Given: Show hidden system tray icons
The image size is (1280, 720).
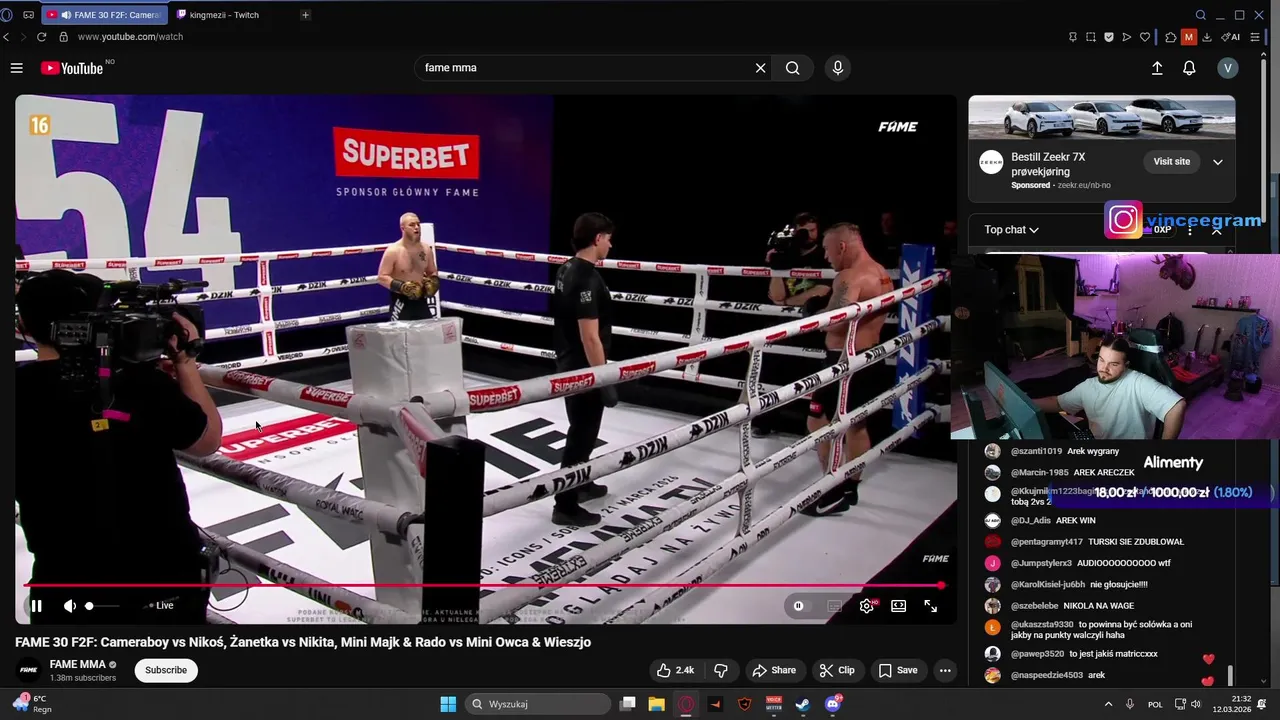Looking at the screenshot, I should pyautogui.click(x=1108, y=704).
